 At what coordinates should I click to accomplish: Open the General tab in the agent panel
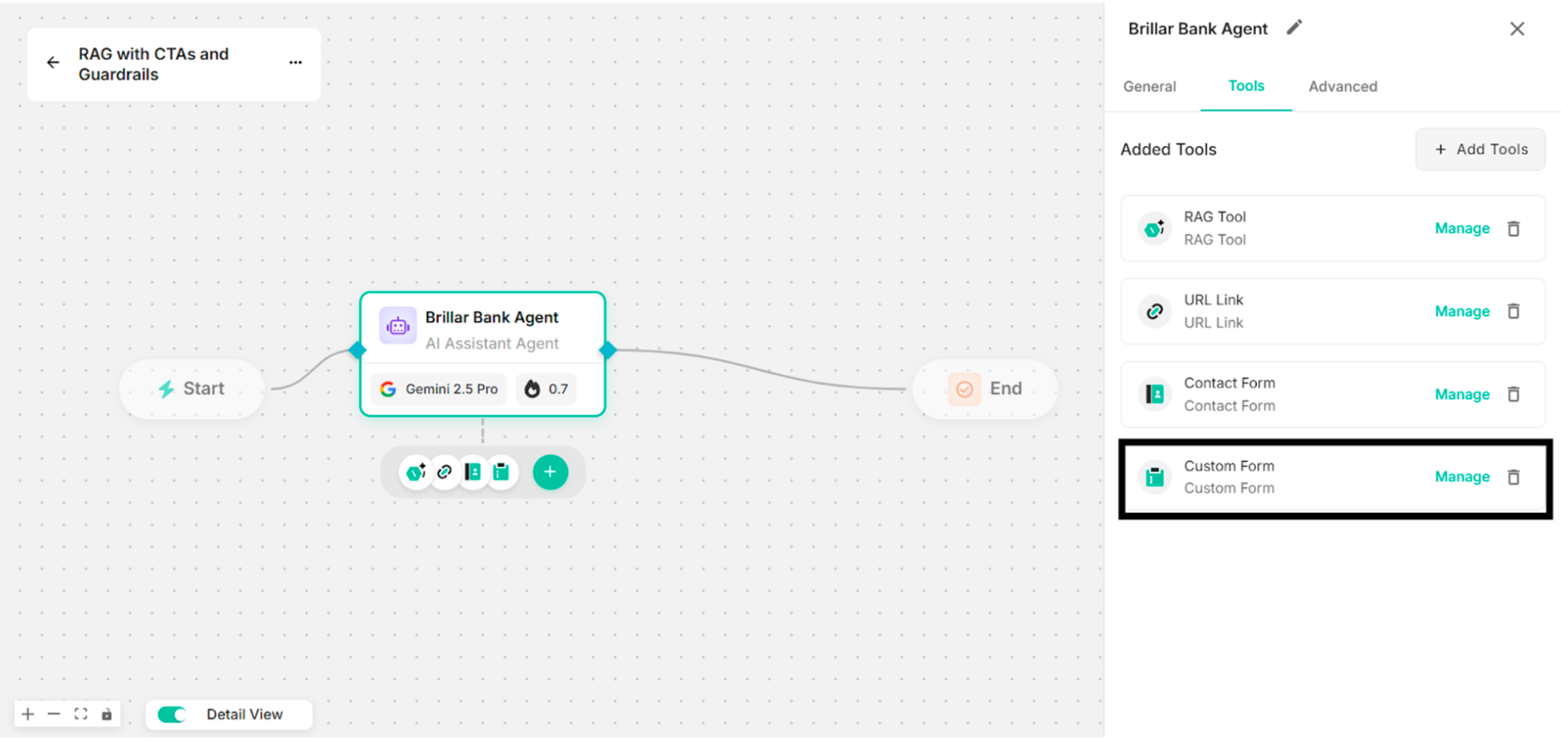click(1149, 86)
